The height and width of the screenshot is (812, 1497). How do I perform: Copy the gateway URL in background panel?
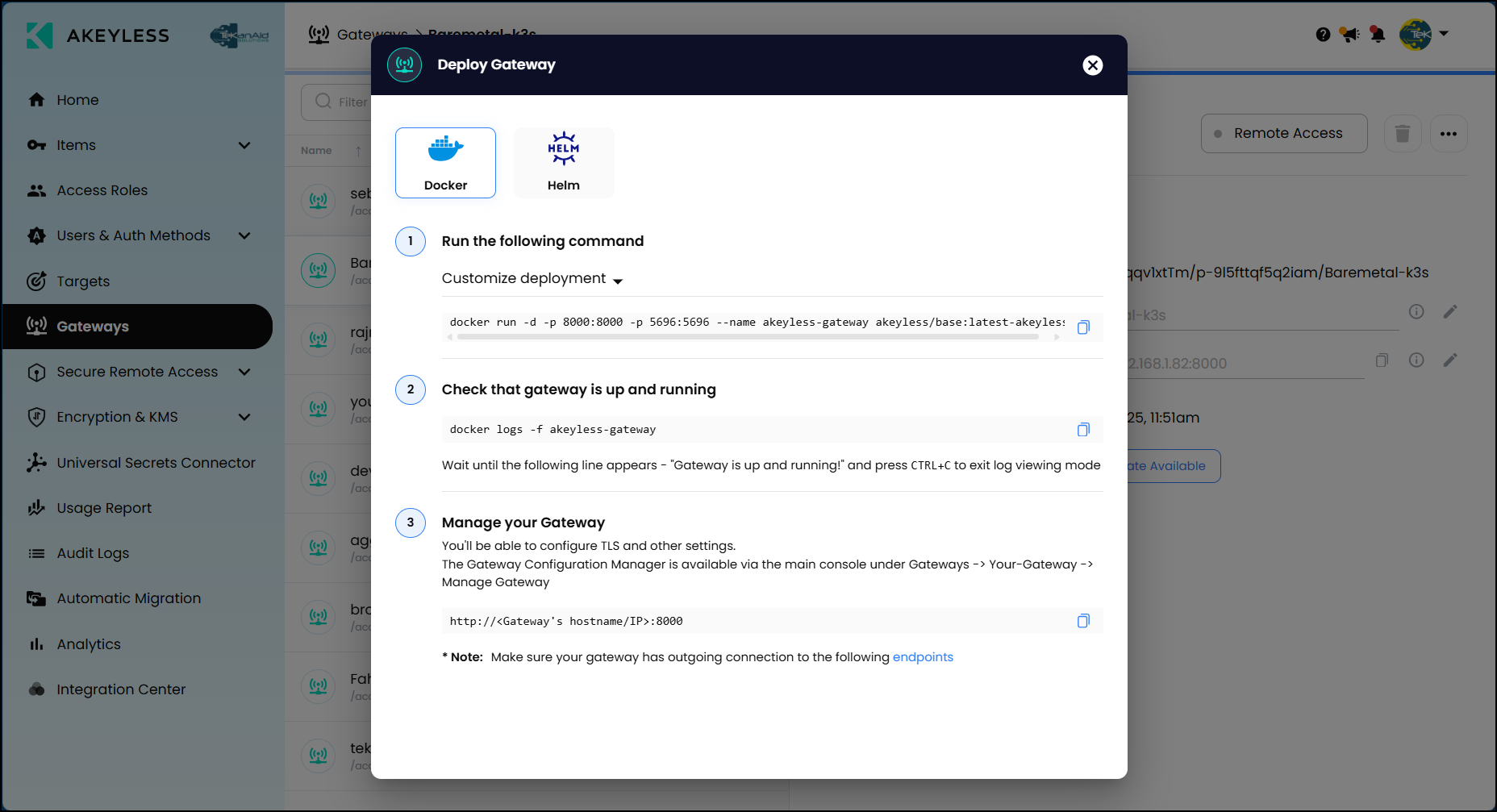click(1382, 360)
